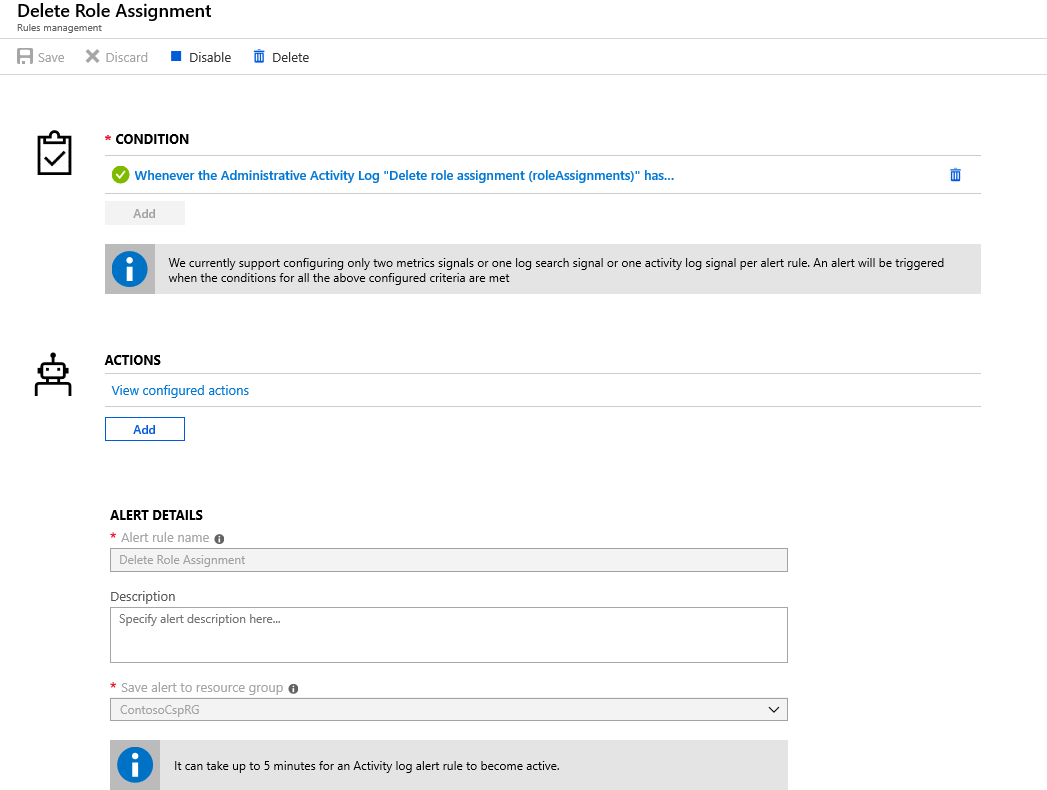
Task: Click info icon next to Alert rule name
Action: (219, 539)
